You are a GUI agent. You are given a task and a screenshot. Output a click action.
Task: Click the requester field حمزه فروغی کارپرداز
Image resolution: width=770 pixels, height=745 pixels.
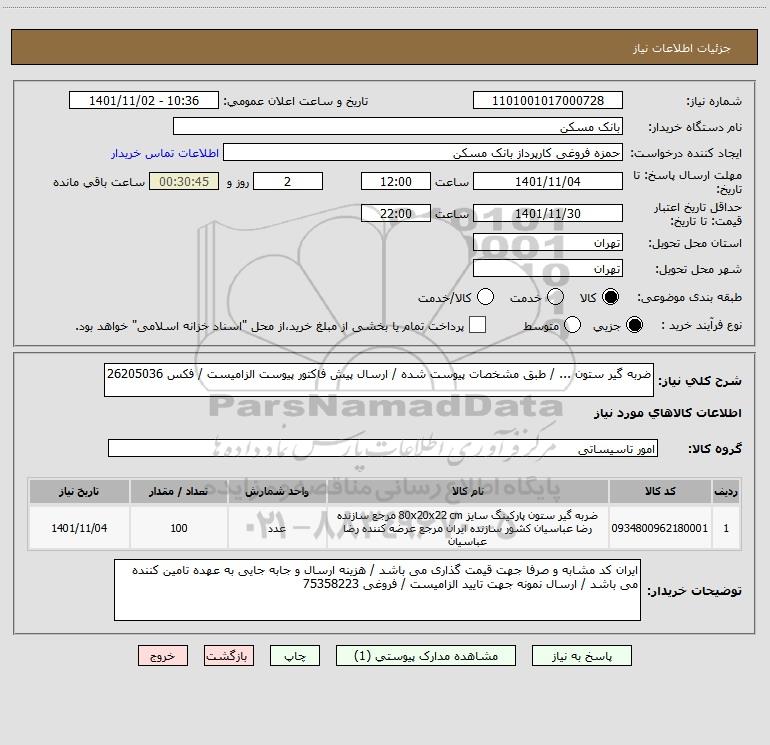click(423, 153)
